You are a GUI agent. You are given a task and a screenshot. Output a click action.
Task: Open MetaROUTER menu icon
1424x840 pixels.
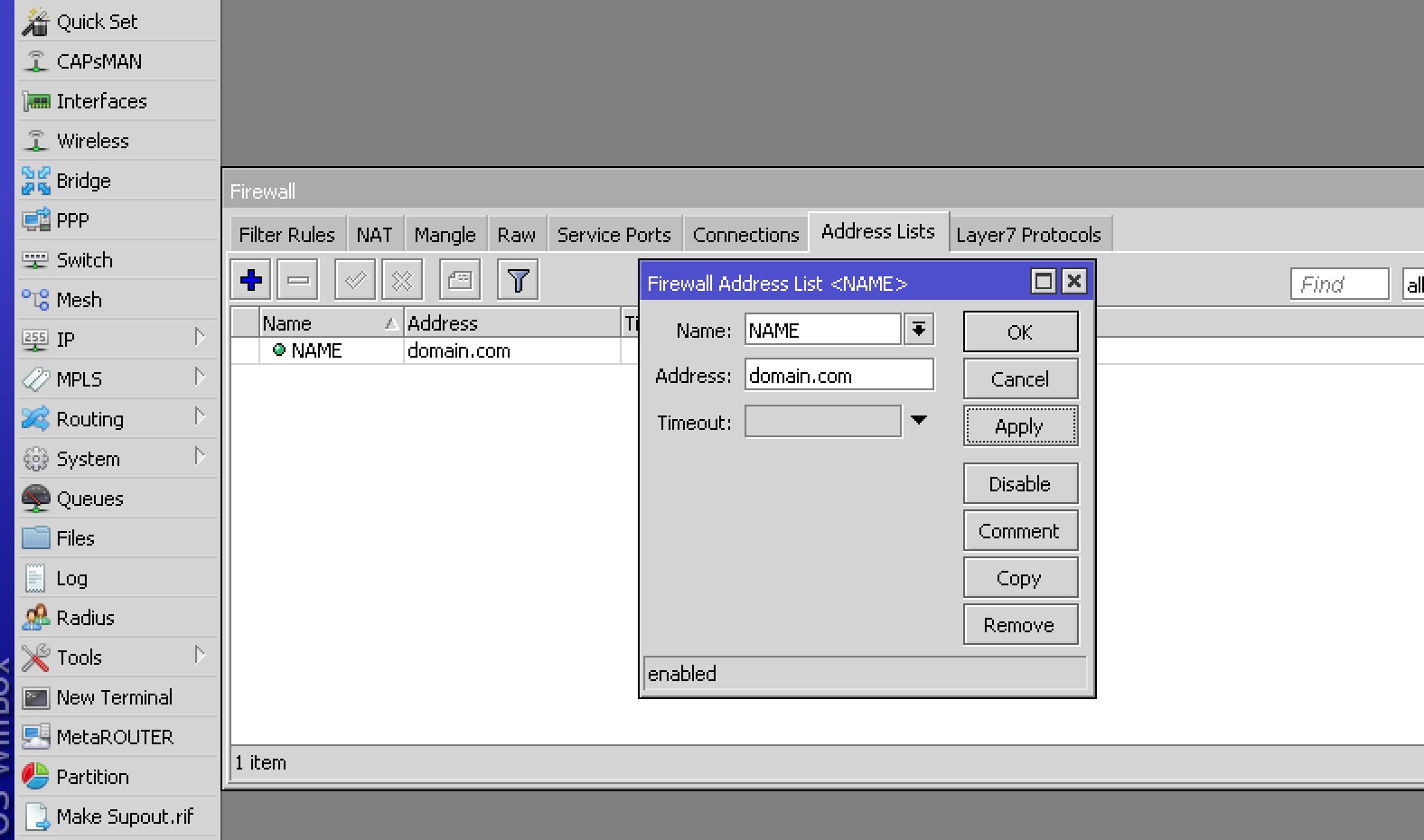(35, 737)
